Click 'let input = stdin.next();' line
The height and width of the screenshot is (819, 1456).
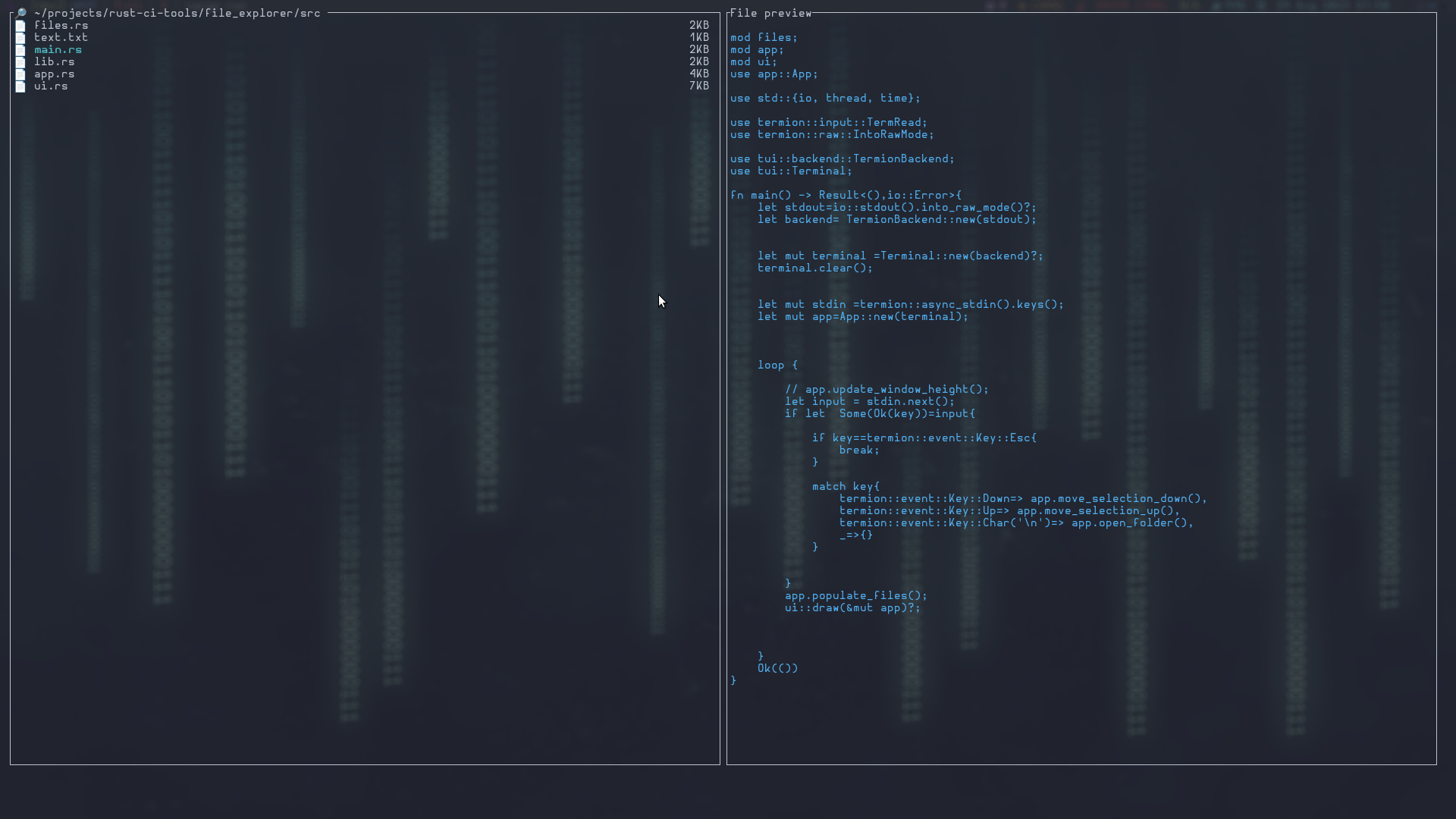869,401
